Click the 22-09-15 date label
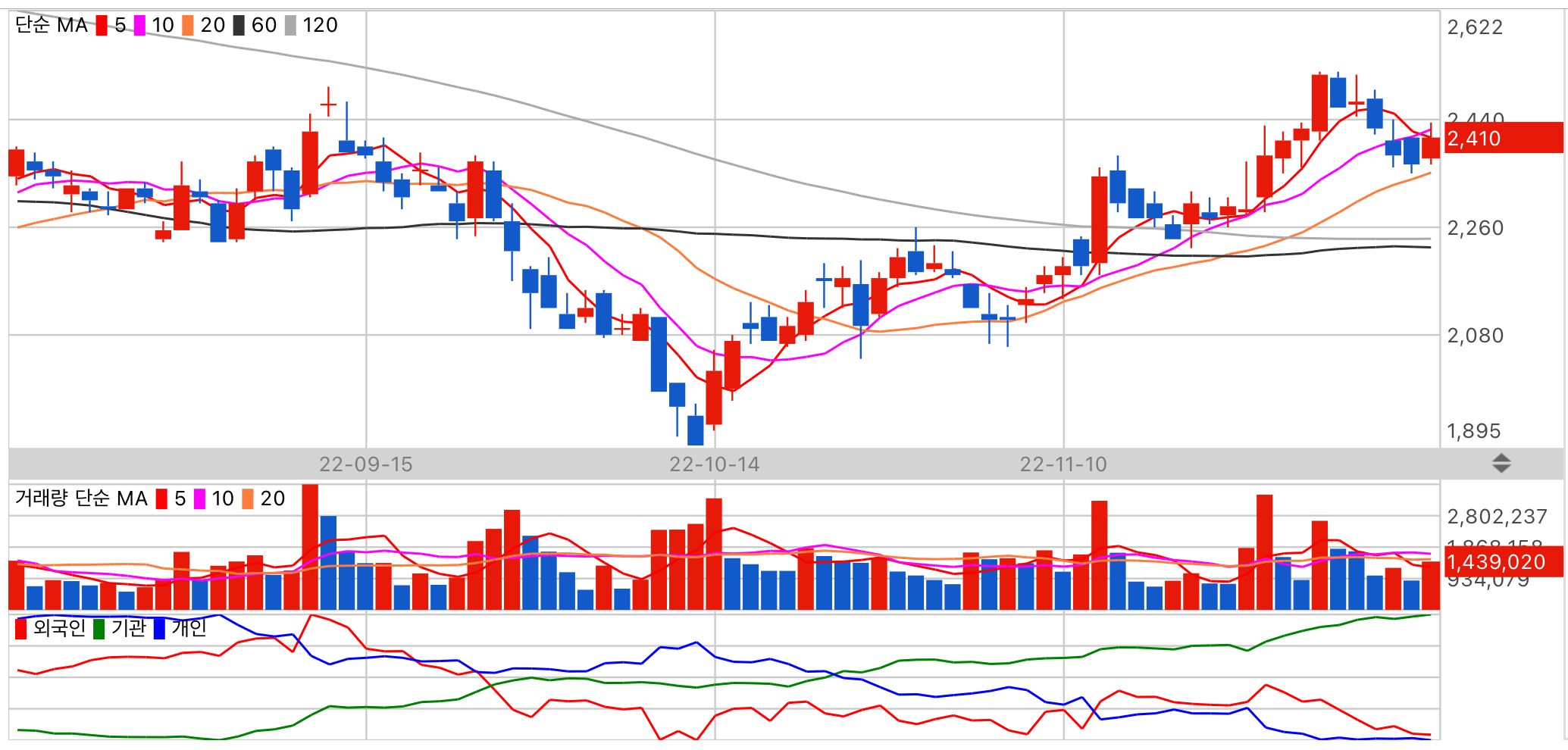 [x=366, y=464]
